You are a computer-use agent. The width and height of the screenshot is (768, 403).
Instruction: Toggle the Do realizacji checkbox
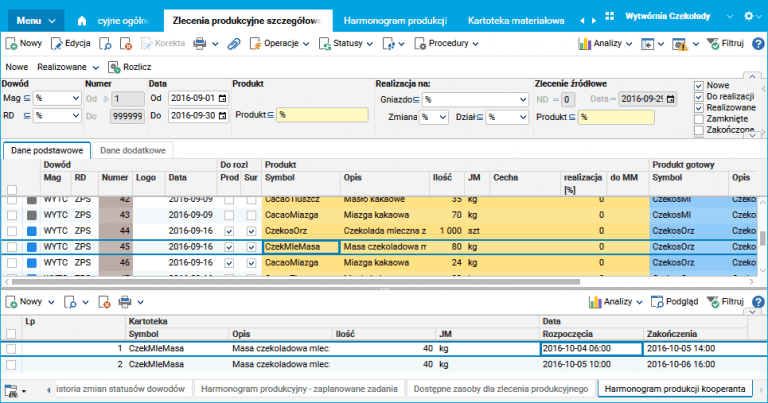click(x=699, y=97)
